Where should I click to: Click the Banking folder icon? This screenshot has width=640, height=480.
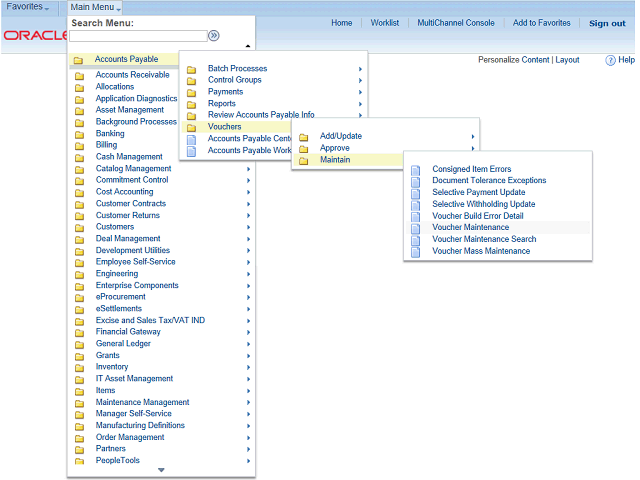click(x=80, y=135)
